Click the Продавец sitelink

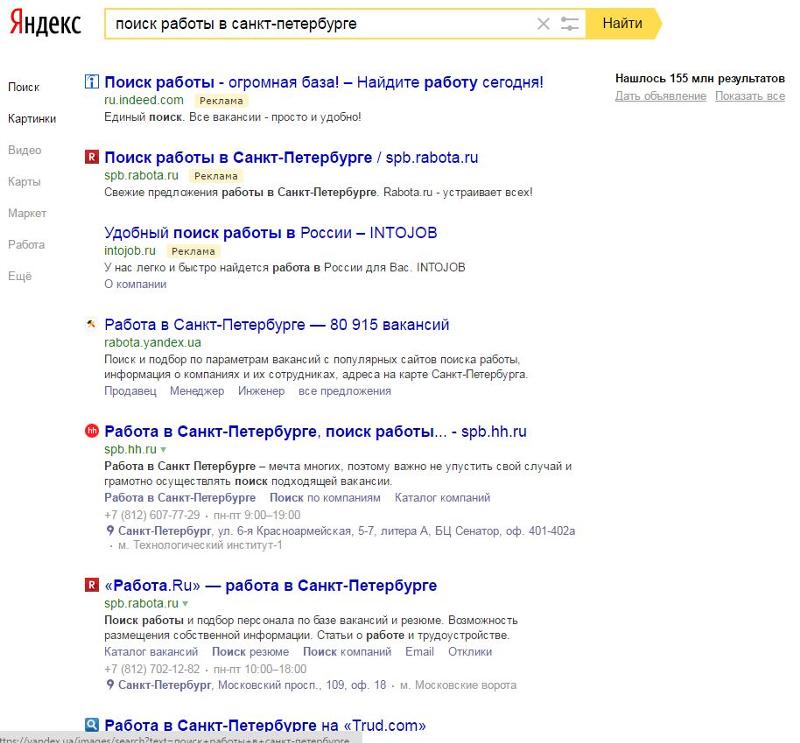coord(130,391)
